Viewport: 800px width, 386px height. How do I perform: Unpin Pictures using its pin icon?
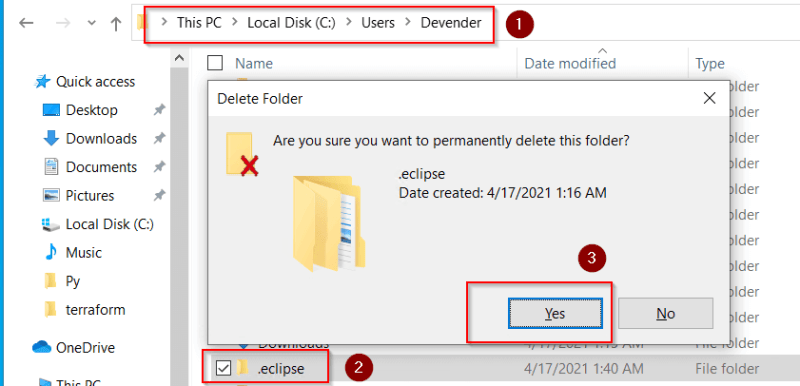160,195
